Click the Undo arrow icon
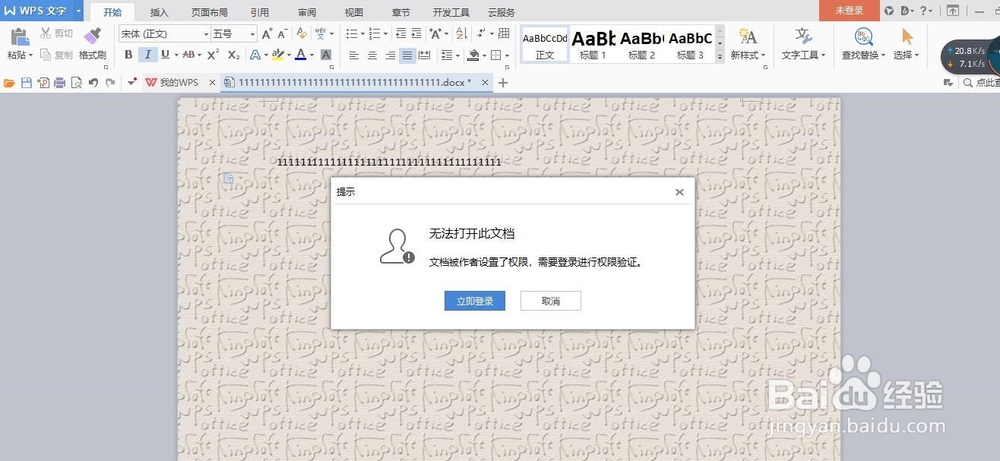The height and width of the screenshot is (461, 1000). (93, 82)
